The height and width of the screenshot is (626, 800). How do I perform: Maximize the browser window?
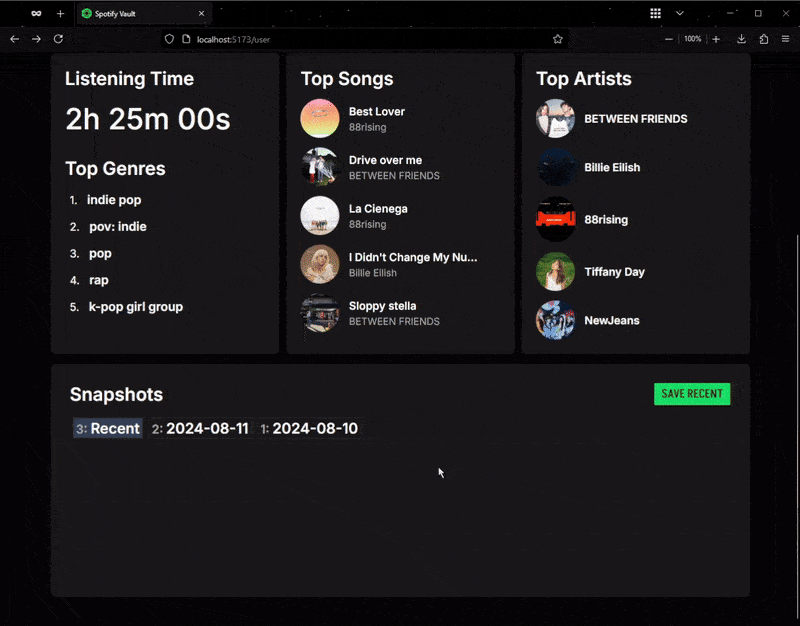tap(758, 14)
